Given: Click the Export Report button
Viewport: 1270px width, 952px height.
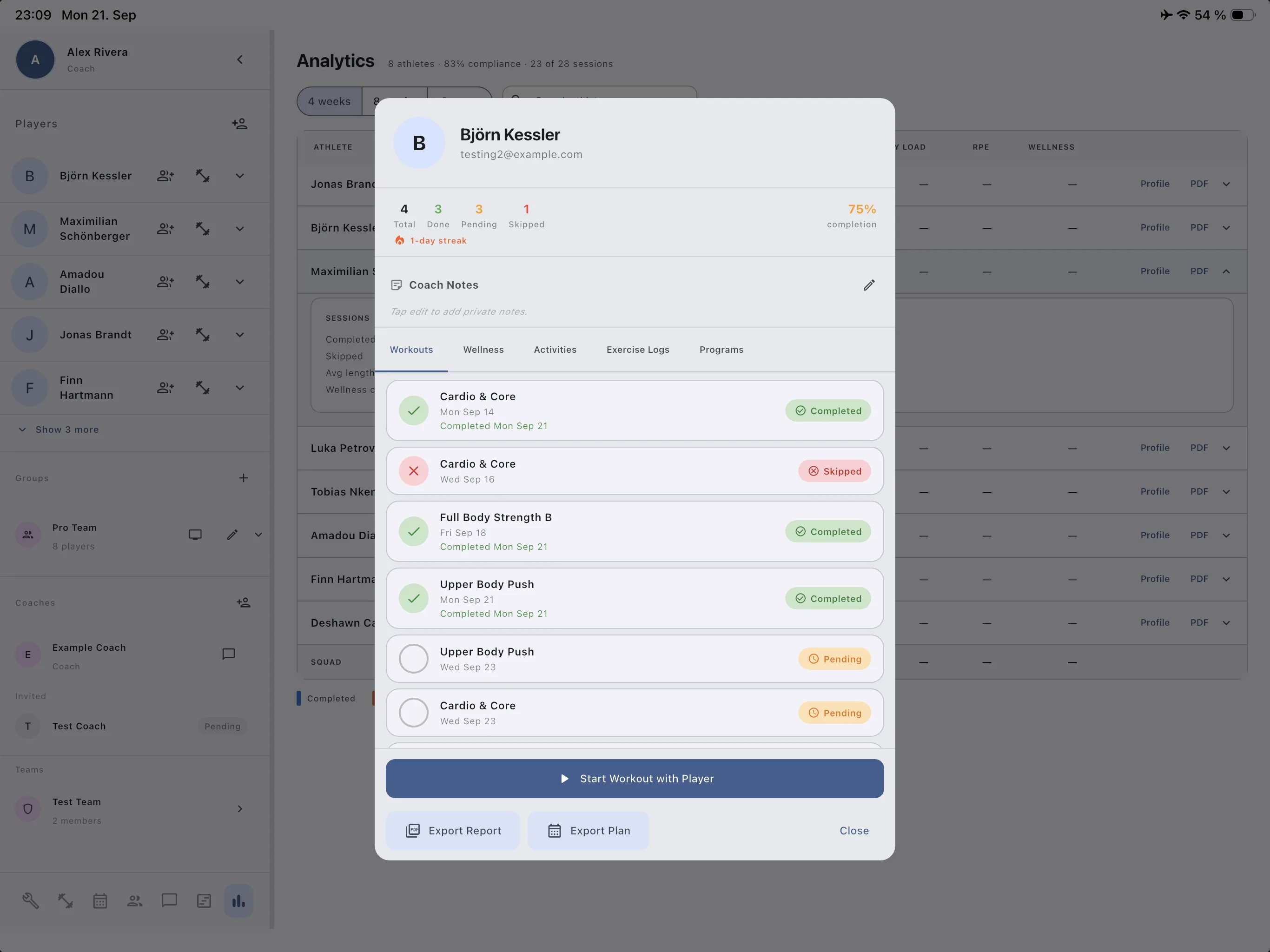Looking at the screenshot, I should [x=453, y=831].
